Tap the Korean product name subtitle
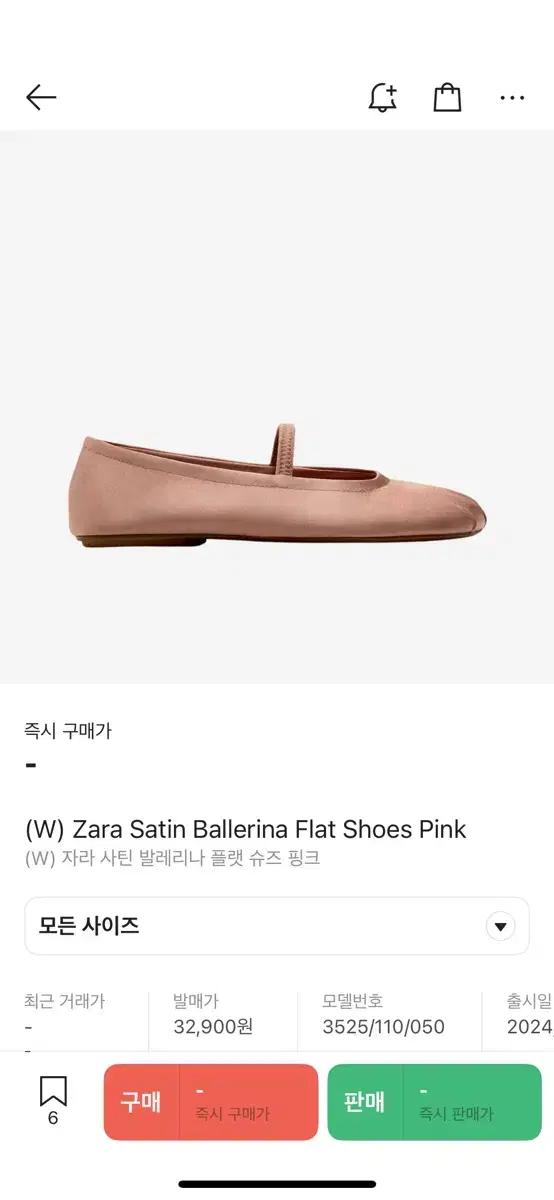554x1200 pixels. (x=172, y=858)
